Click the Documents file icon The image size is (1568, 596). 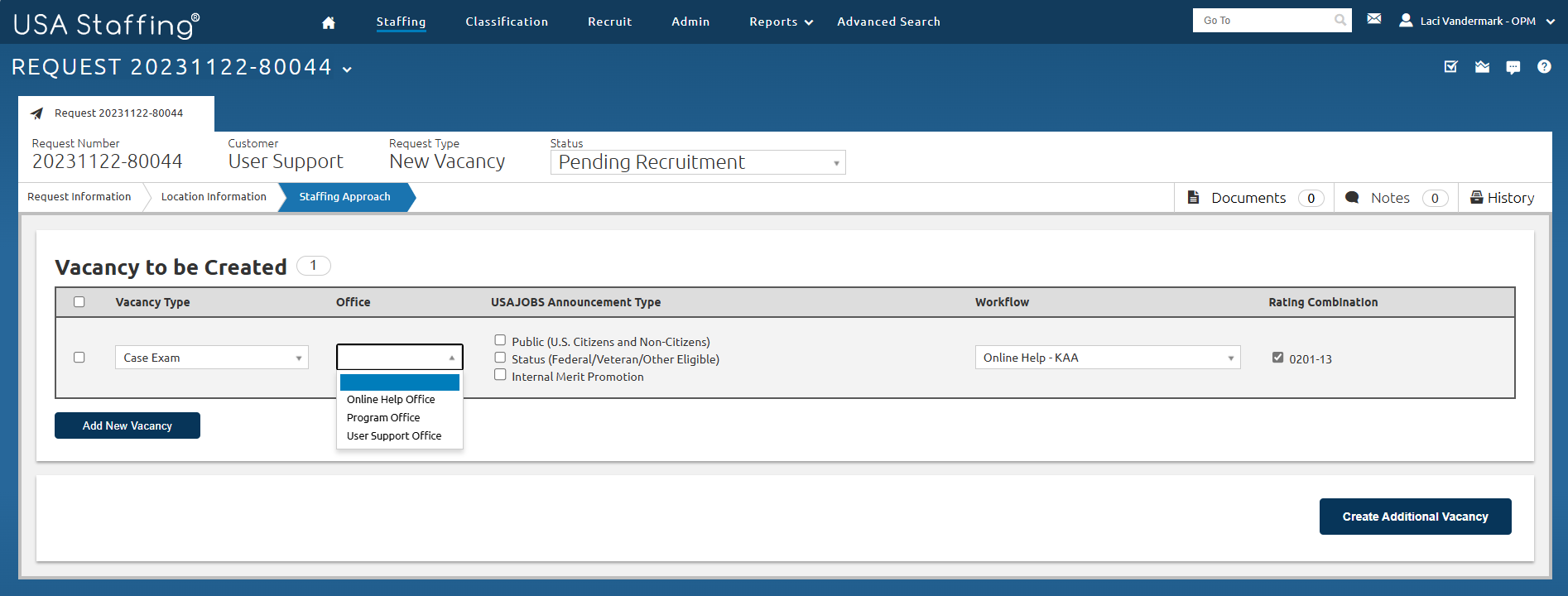point(1193,197)
